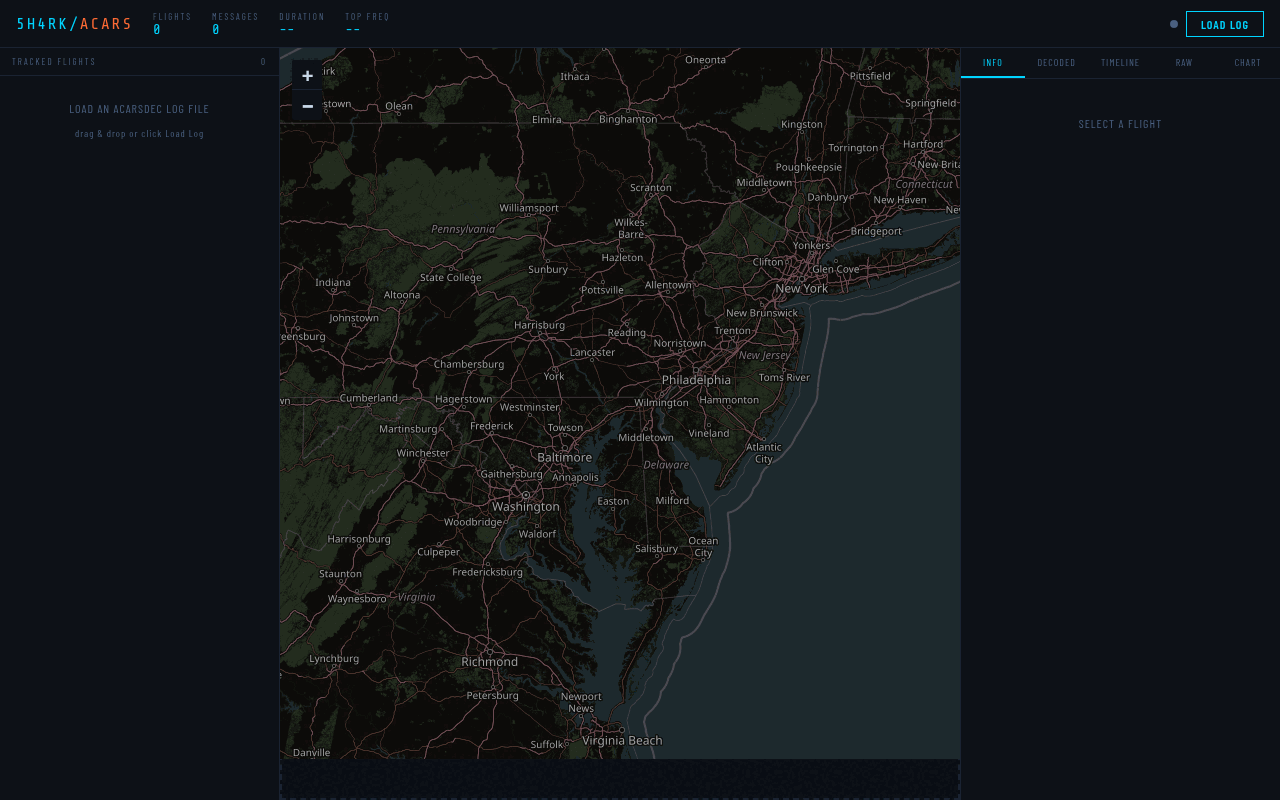
Task: Click the Duration stat in header
Action: [302, 23]
